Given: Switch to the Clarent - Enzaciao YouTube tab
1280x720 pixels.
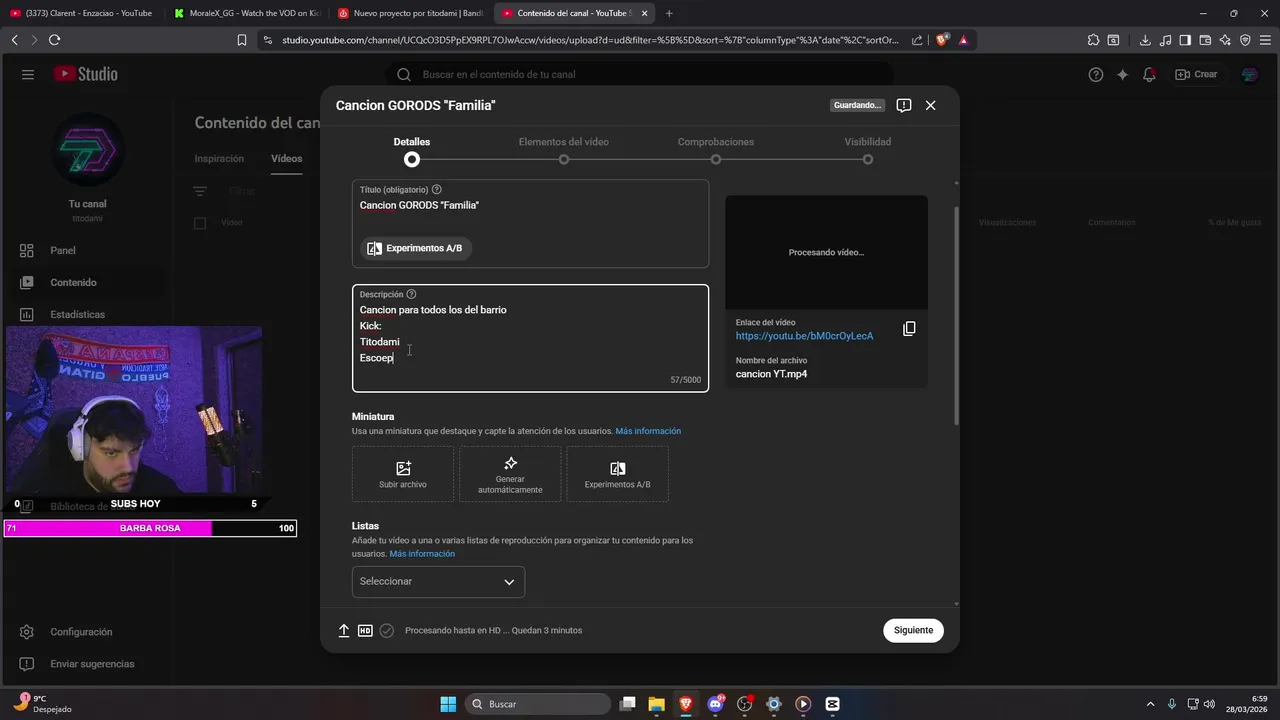Looking at the screenshot, I should [82, 13].
